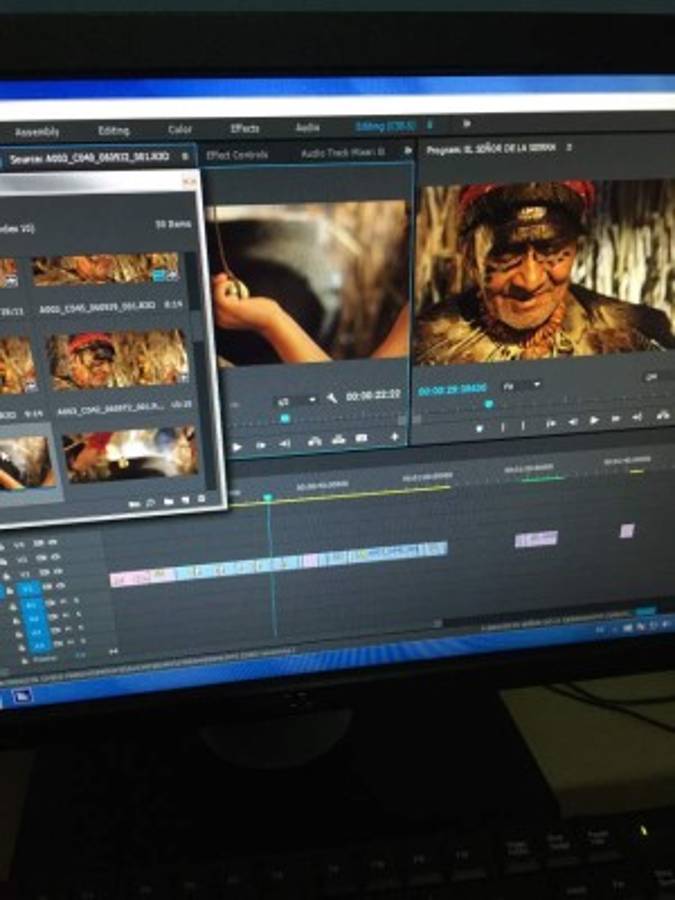Click the workspace overflow chevron after Editing
Viewport: 675px width, 900px height.
(x=466, y=125)
